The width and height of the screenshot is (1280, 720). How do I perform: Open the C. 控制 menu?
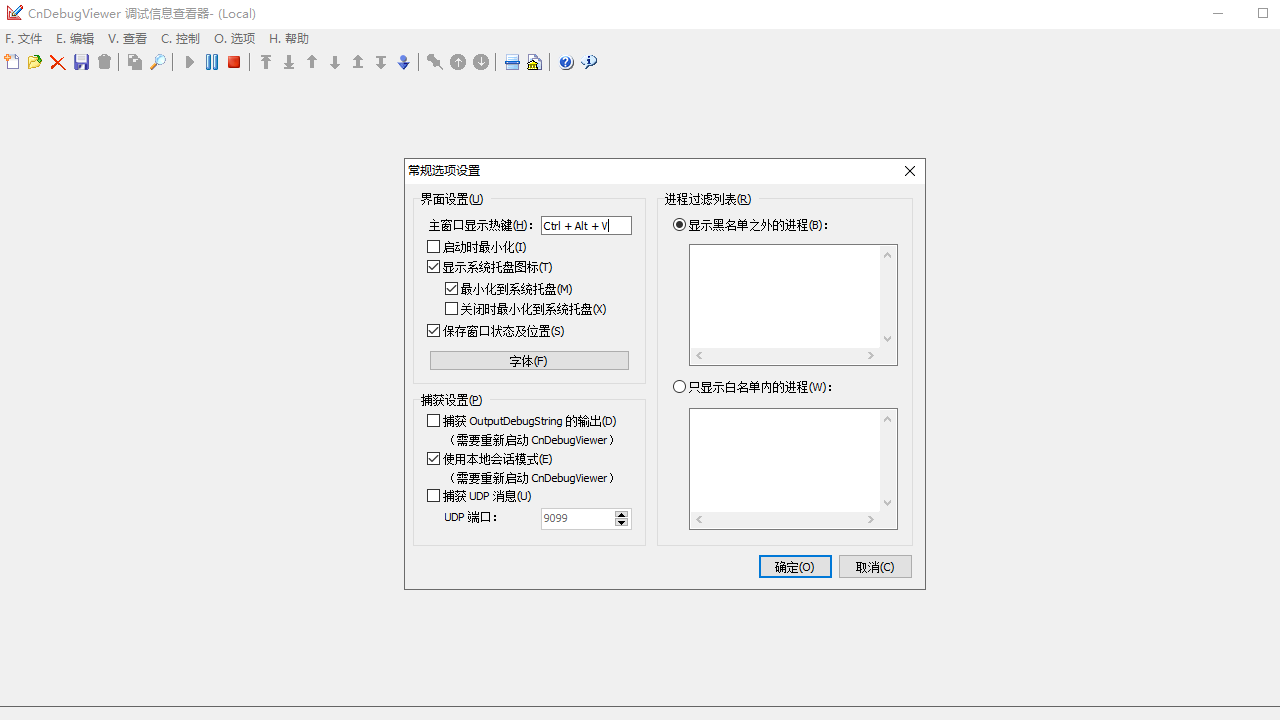180,39
